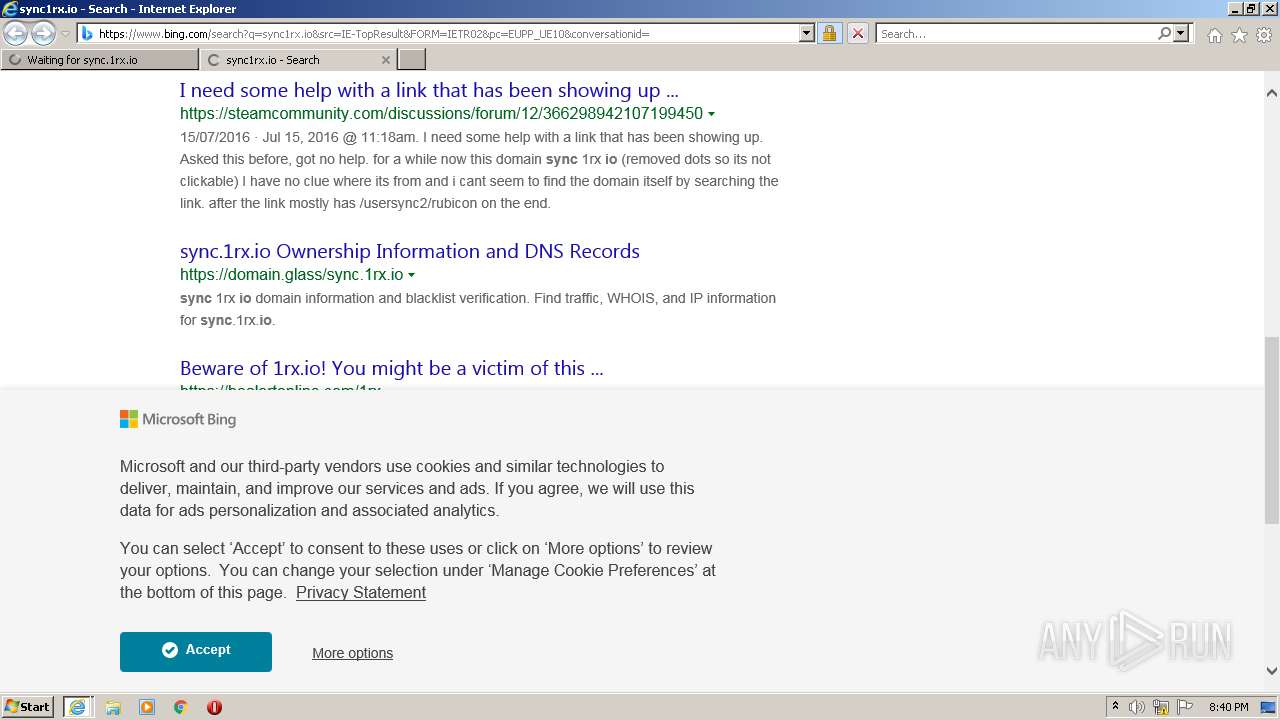Viewport: 1280px width, 720px height.
Task: Click the steamcommunity.com green URL text
Action: coord(441,114)
